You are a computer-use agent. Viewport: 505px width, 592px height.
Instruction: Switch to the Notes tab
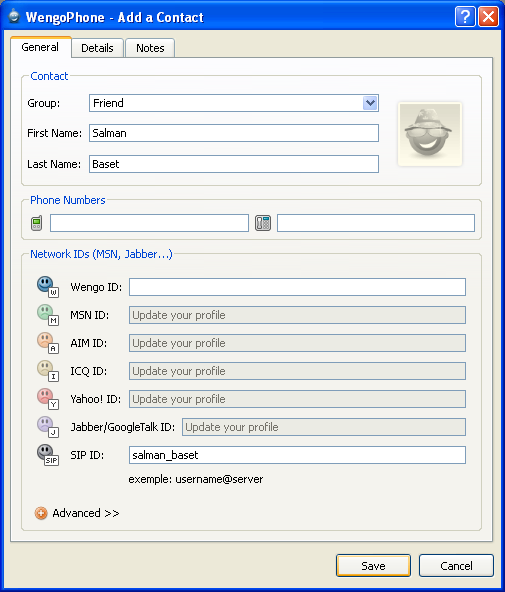click(x=150, y=48)
